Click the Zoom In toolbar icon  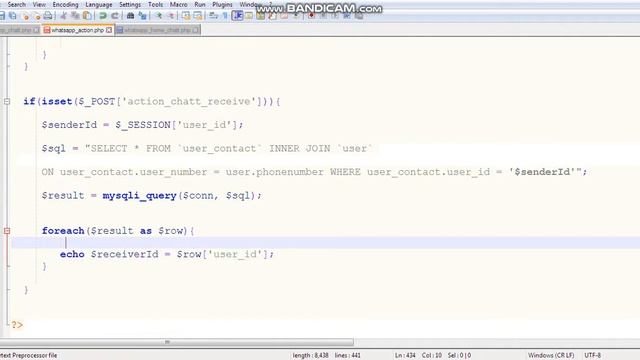pyautogui.click(x=159, y=16)
